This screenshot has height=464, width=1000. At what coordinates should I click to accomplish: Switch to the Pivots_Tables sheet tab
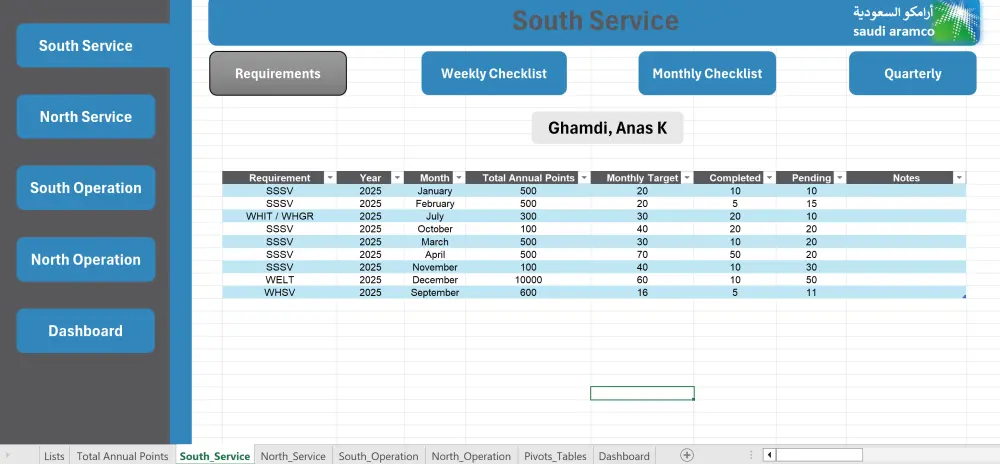point(555,456)
